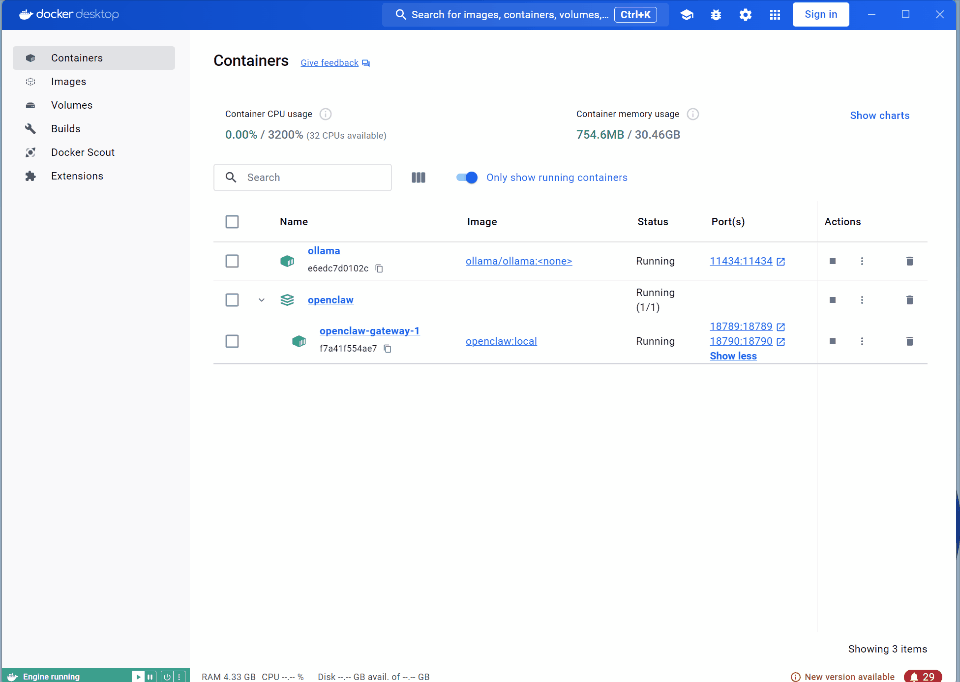Open the notifications bell showing 29
The height and width of the screenshot is (682, 960).
click(x=923, y=676)
